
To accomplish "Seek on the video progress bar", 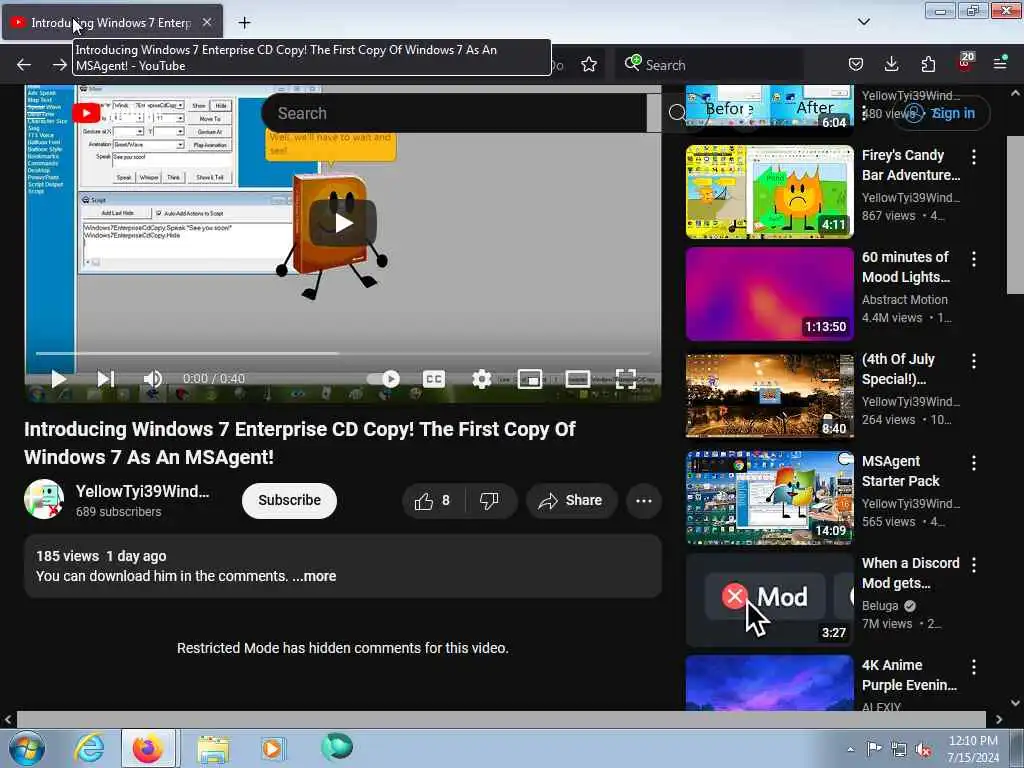I will coord(343,353).
